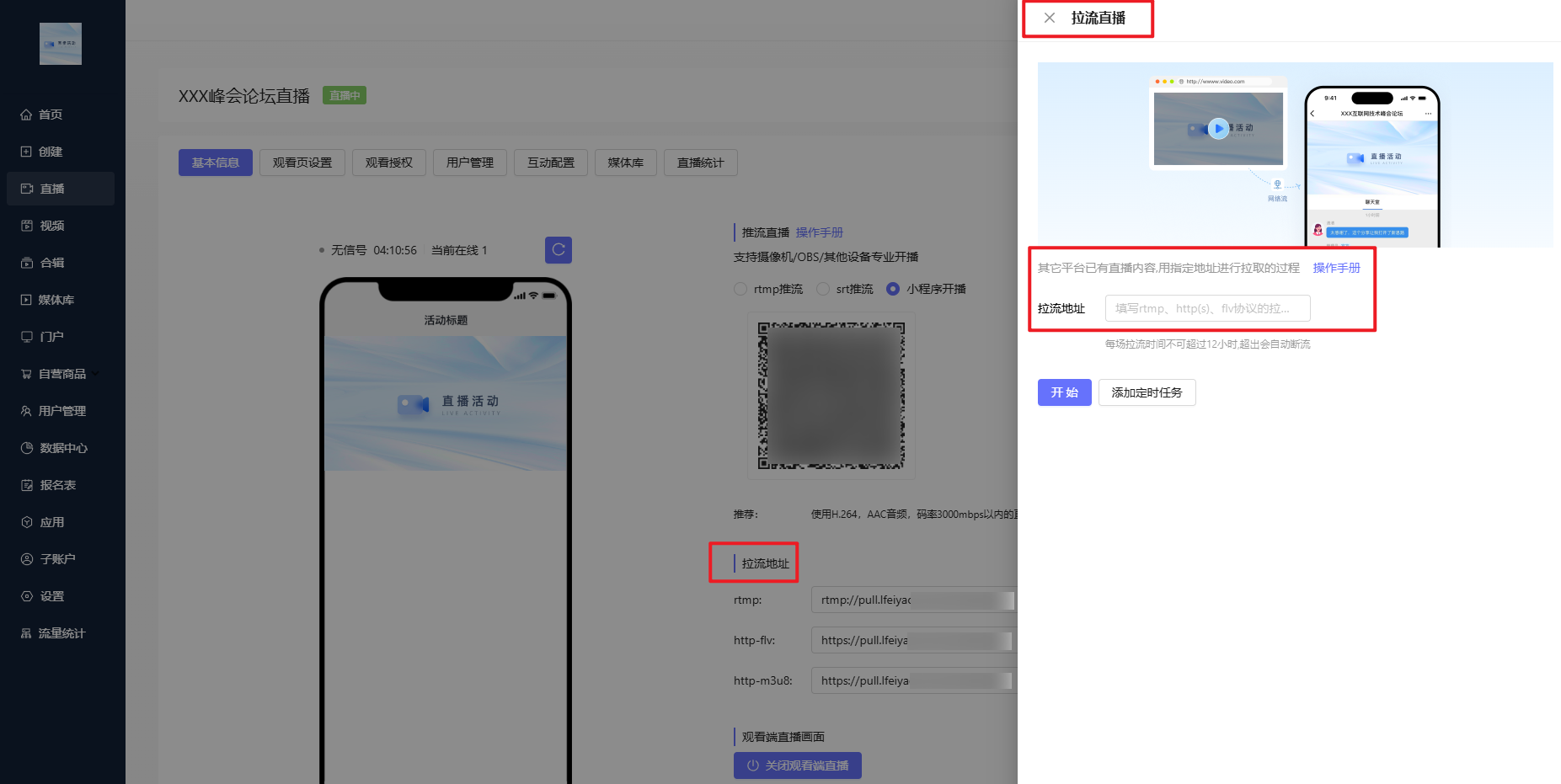Click the 视频 video sidebar icon
This screenshot has width=1561, height=784.
point(26,226)
